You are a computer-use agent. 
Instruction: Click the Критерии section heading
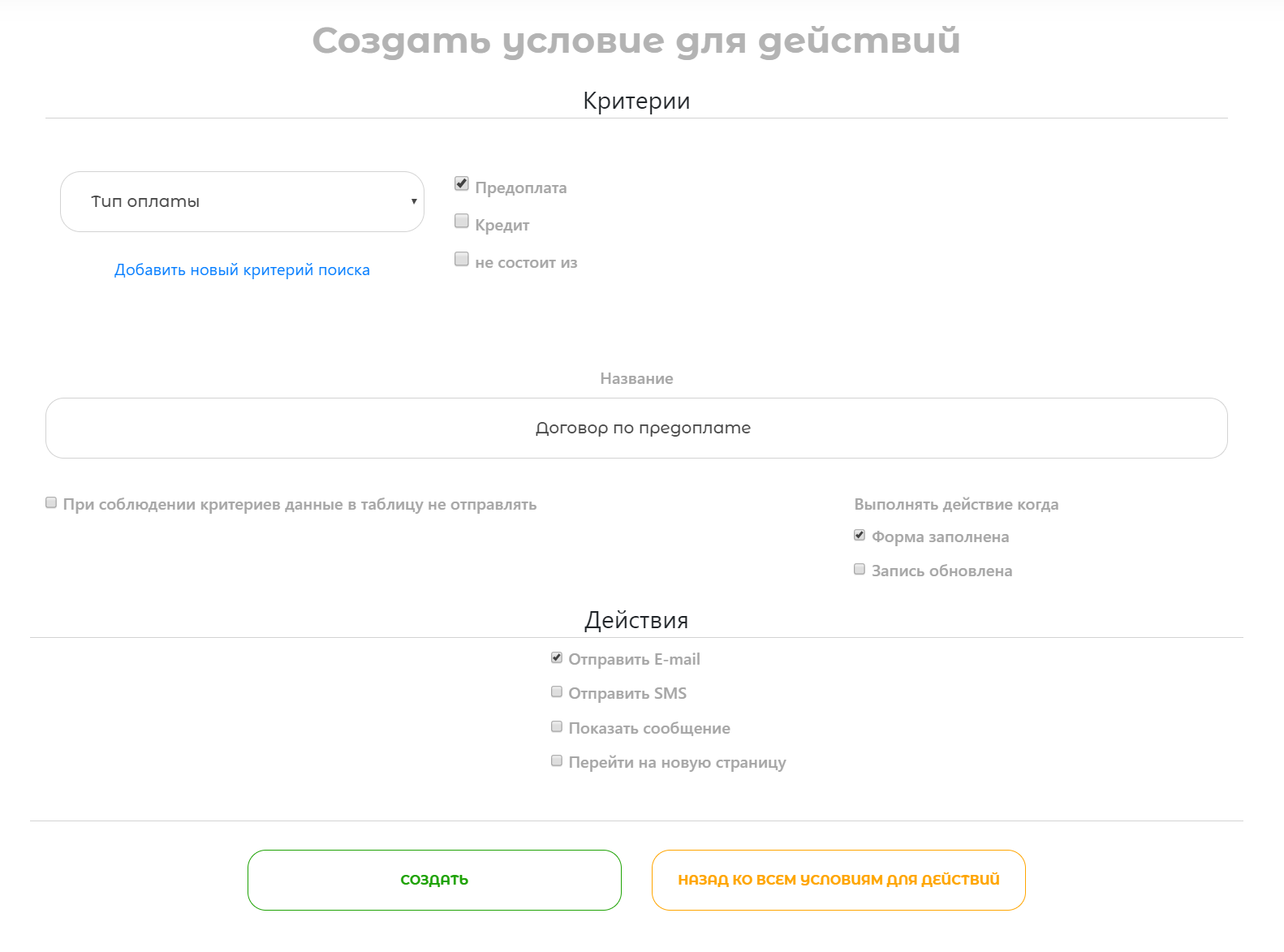pos(636,101)
